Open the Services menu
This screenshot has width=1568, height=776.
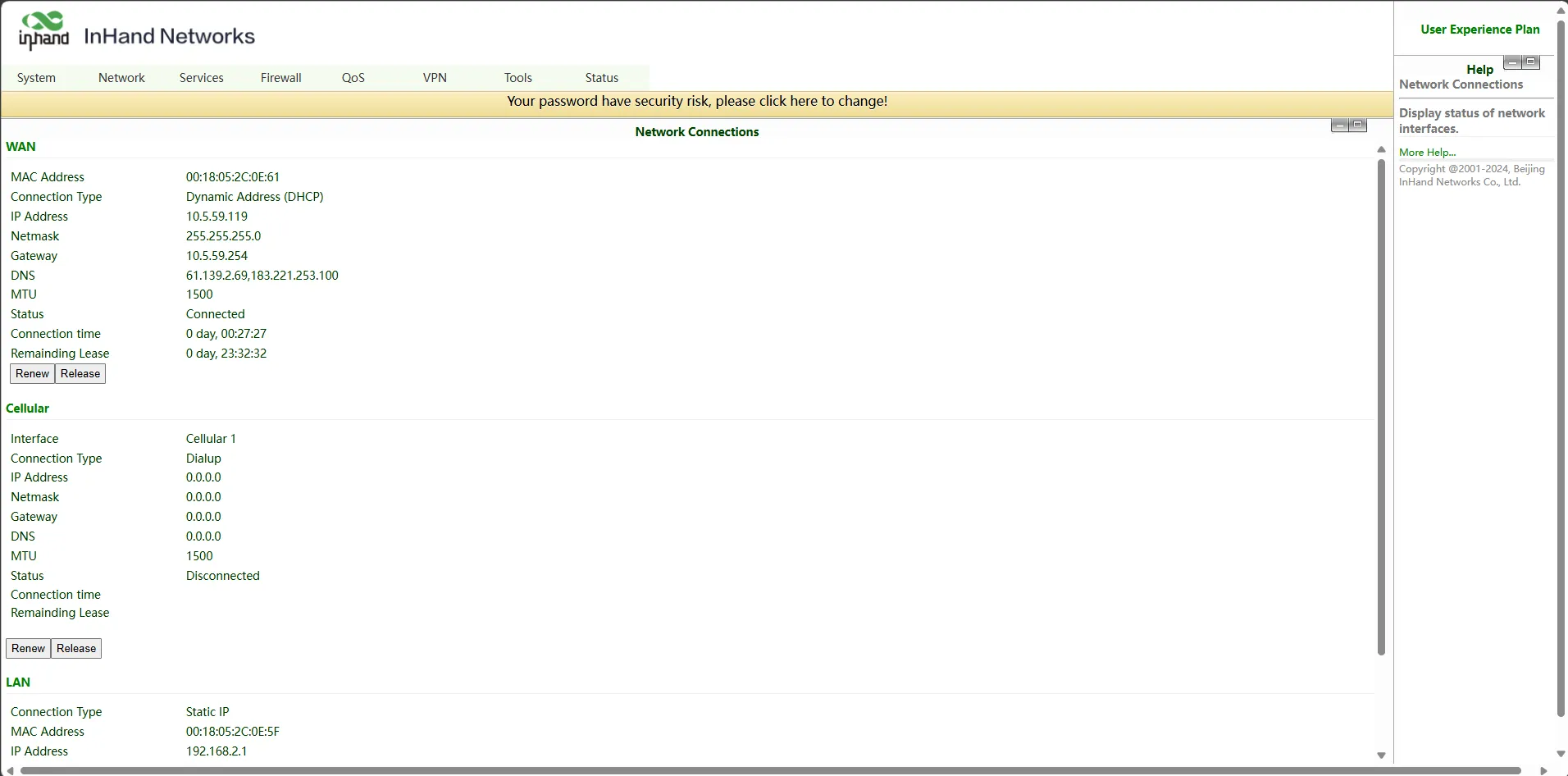[202, 78]
